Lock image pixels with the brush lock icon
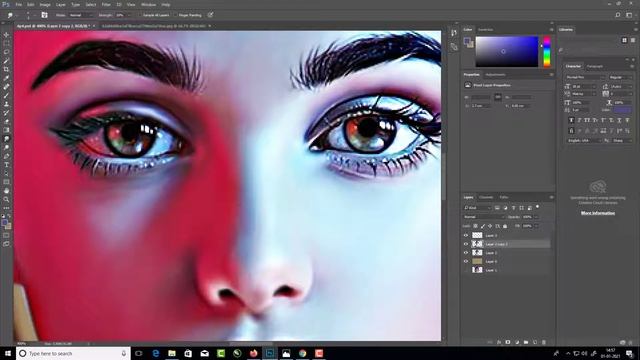The image size is (640, 360). pyautogui.click(x=483, y=226)
